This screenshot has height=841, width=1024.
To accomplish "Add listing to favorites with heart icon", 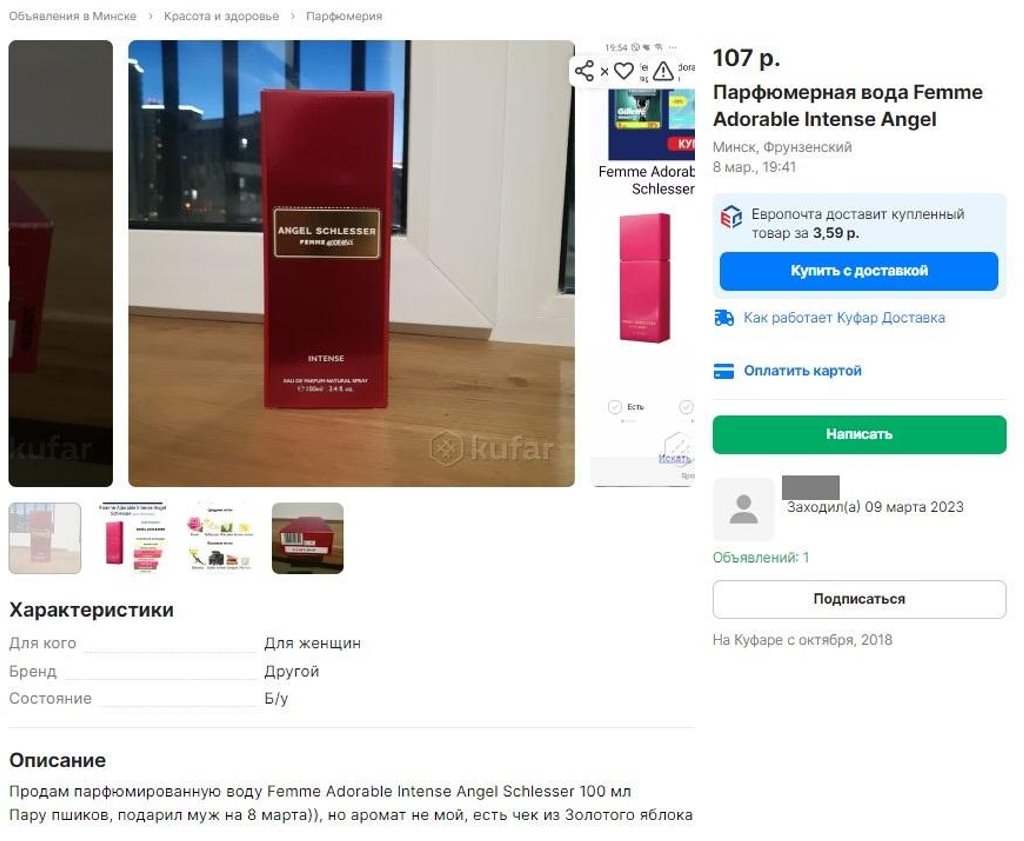I will pos(624,71).
